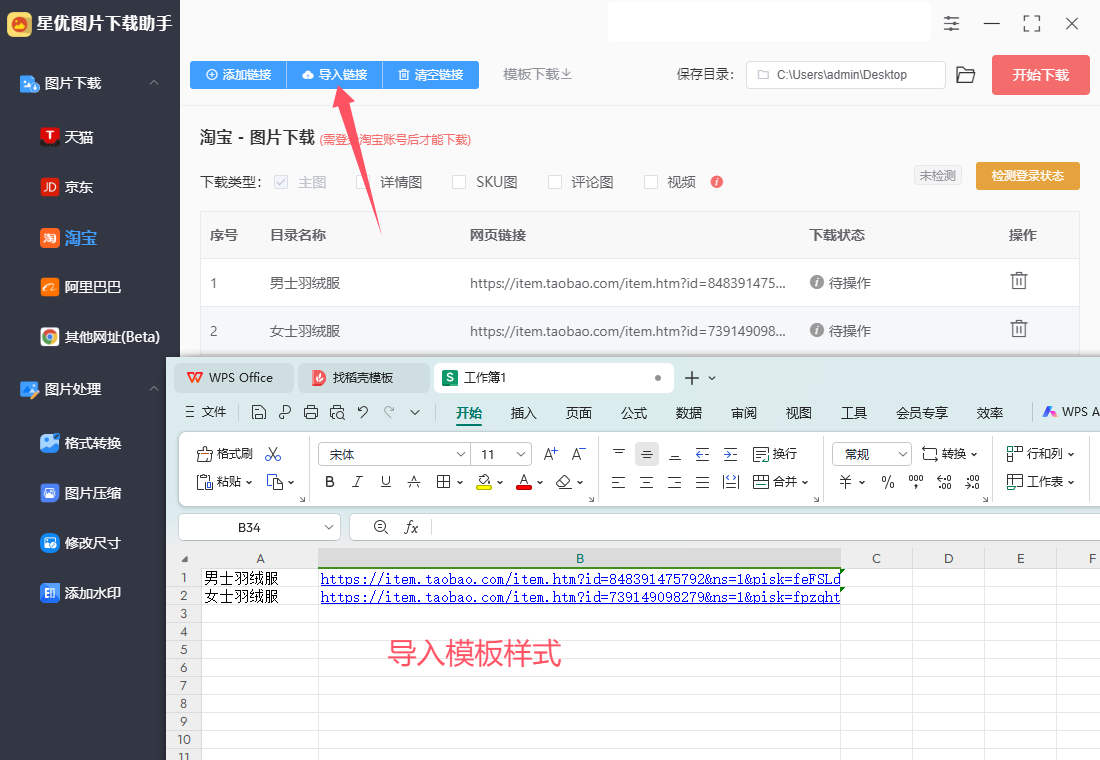This screenshot has height=760, width=1100.
Task: Open 京东 in the sidebar
Action: pyautogui.click(x=67, y=187)
